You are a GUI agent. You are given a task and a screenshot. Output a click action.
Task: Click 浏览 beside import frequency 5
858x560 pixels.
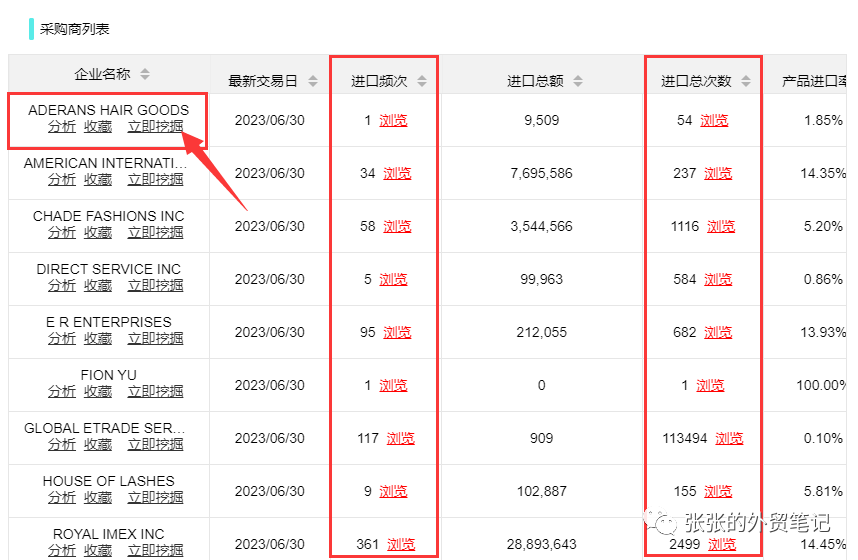tap(393, 280)
